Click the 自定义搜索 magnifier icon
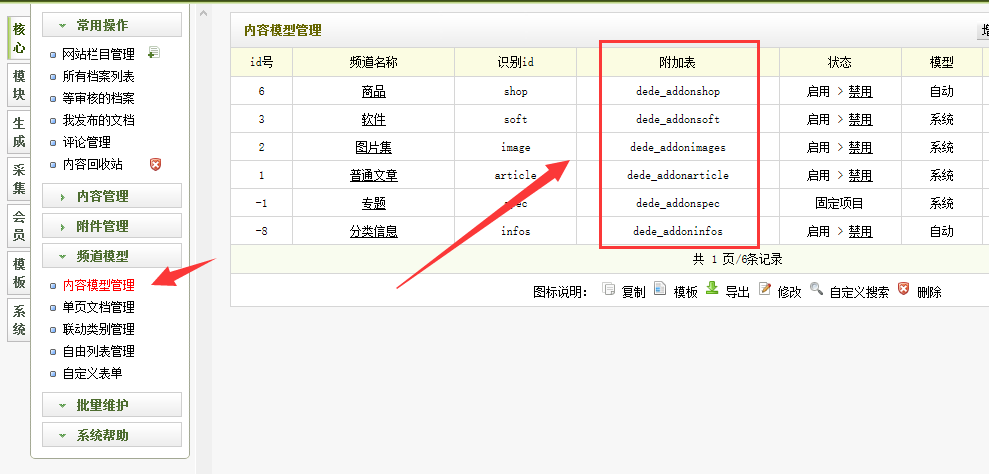 click(x=817, y=290)
